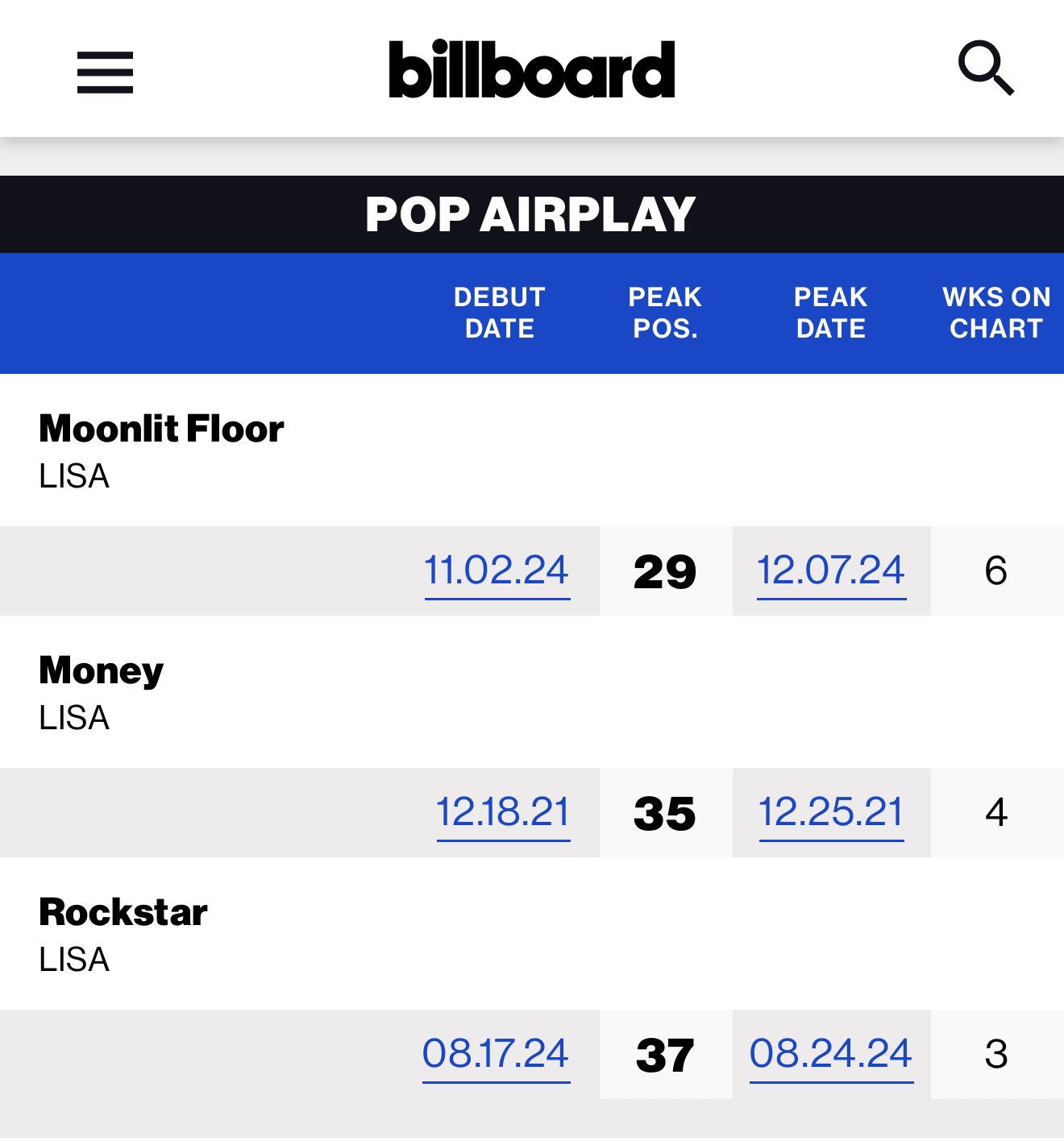Tap the search magnifier icon
Viewport: 1064px width, 1141px height.
coord(986,68)
